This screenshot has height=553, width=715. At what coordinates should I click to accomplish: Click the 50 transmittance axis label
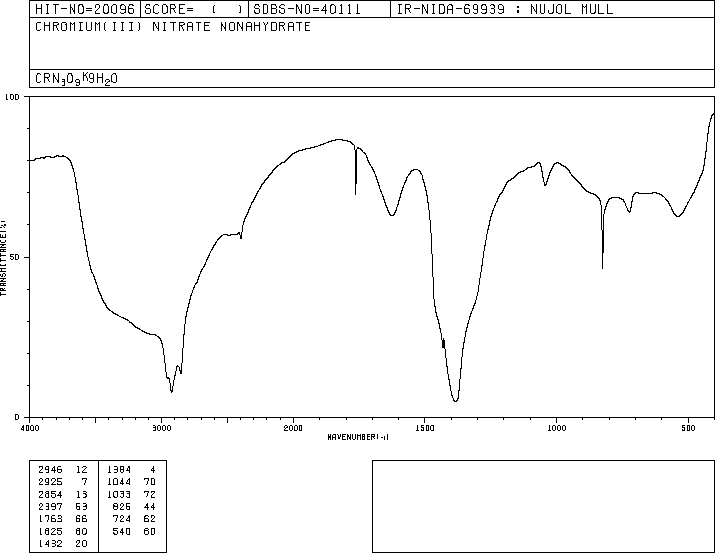tap(16, 257)
